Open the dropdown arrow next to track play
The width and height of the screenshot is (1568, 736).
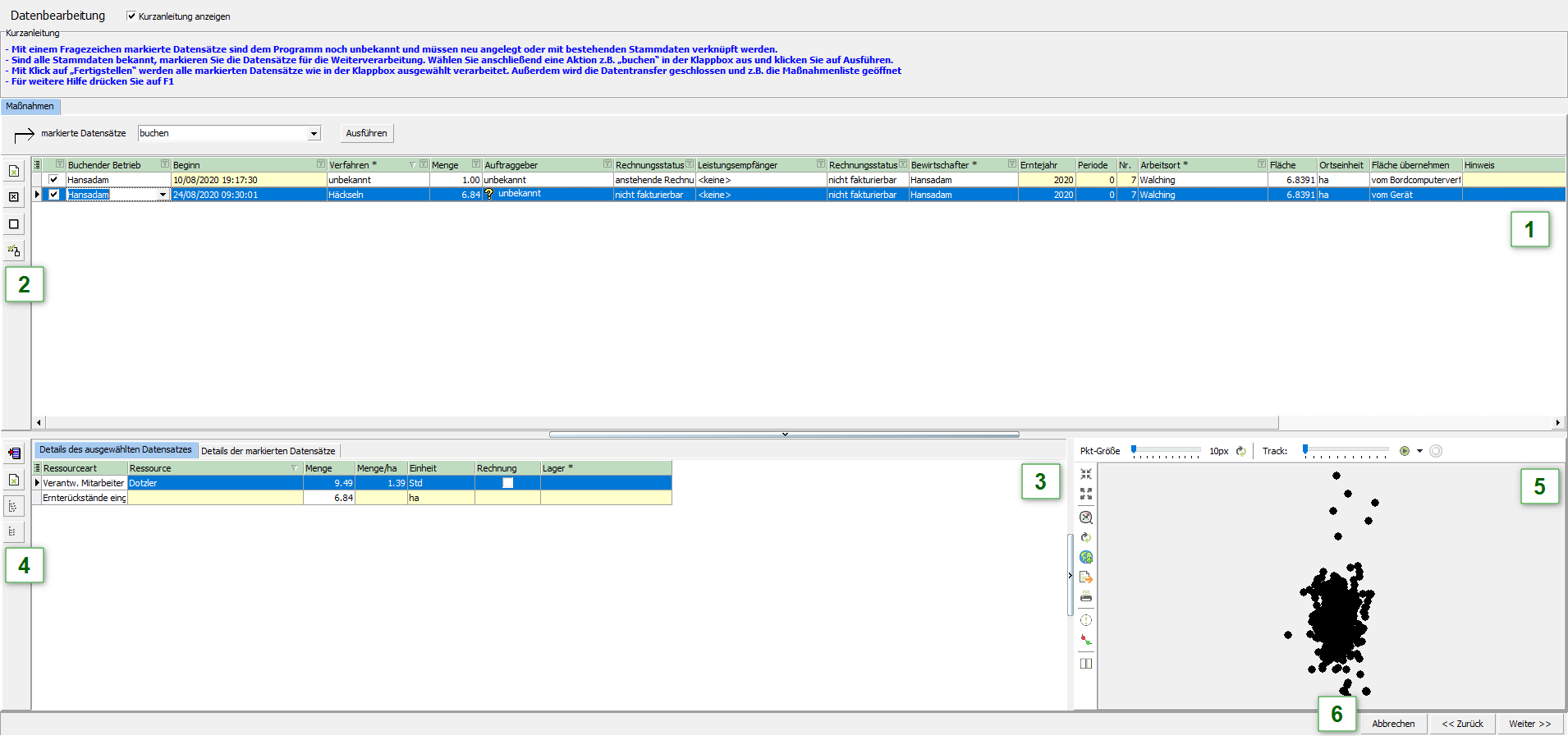click(1419, 451)
